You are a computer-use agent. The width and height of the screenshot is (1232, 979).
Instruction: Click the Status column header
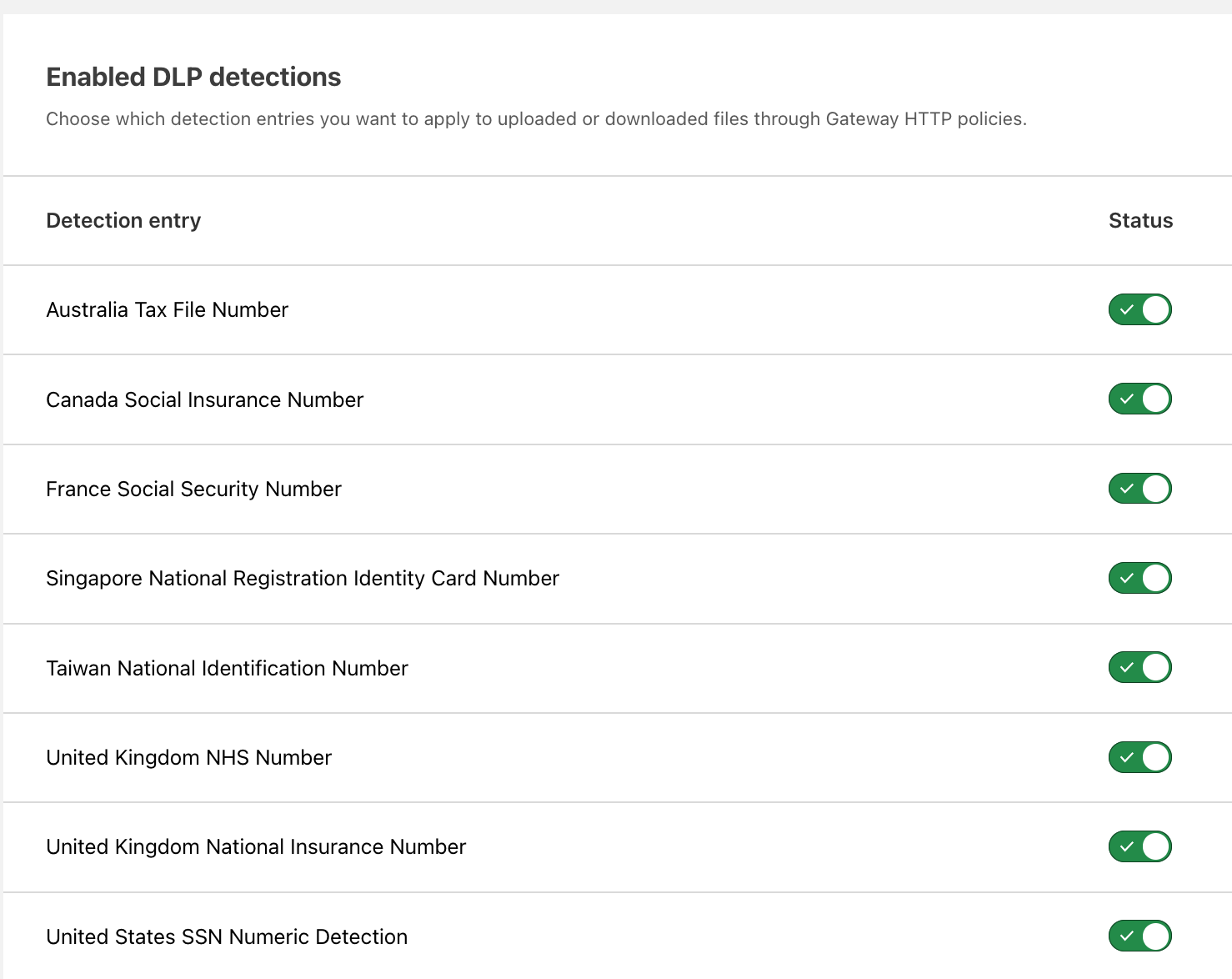click(x=1140, y=220)
